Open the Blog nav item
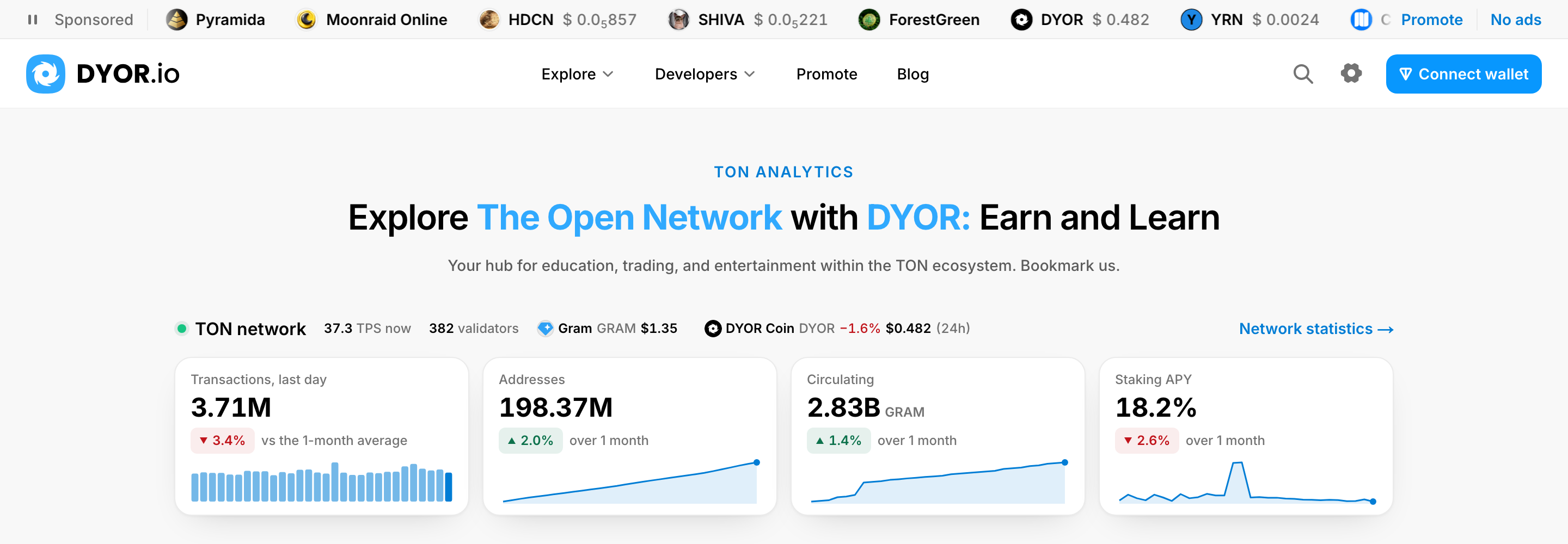1568x544 pixels. click(912, 73)
